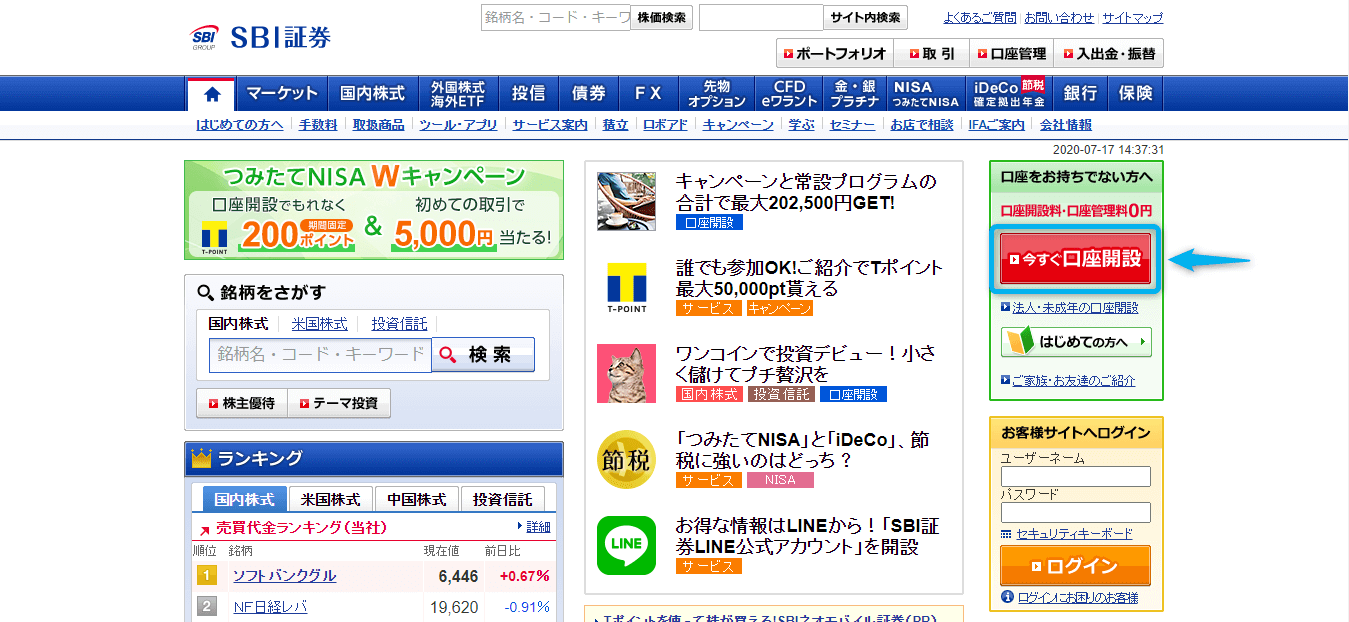Open the 口座管理 button
This screenshot has height=622, width=1349.
(x=1012, y=53)
